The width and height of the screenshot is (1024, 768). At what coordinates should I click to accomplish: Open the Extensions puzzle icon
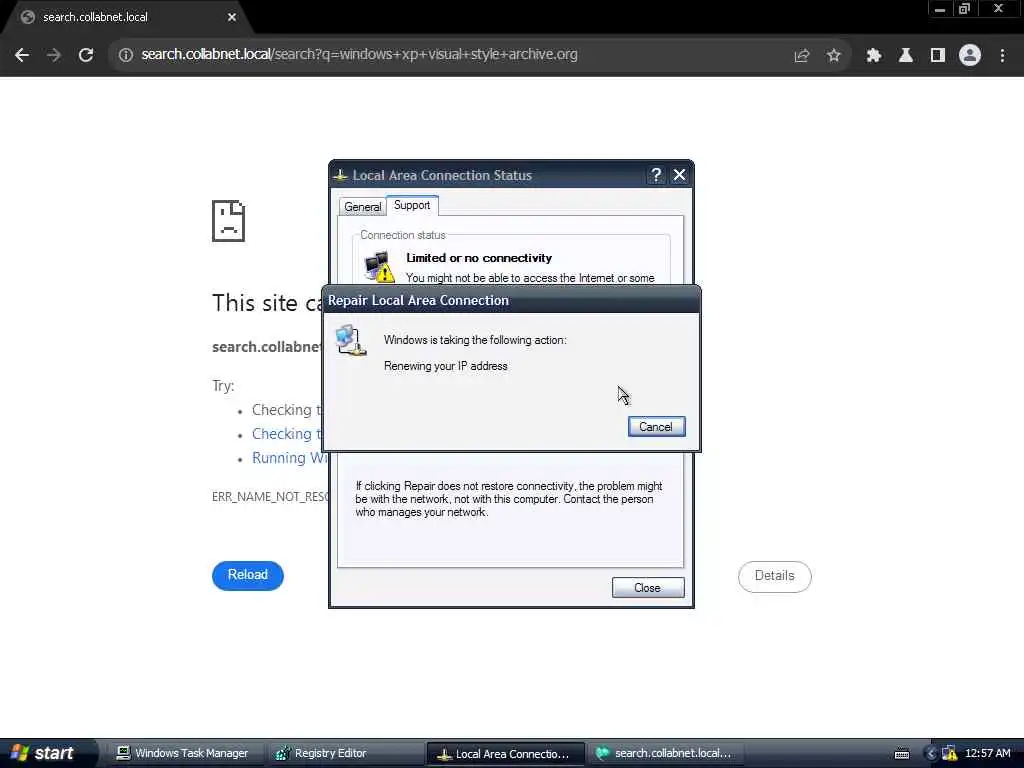coord(873,56)
